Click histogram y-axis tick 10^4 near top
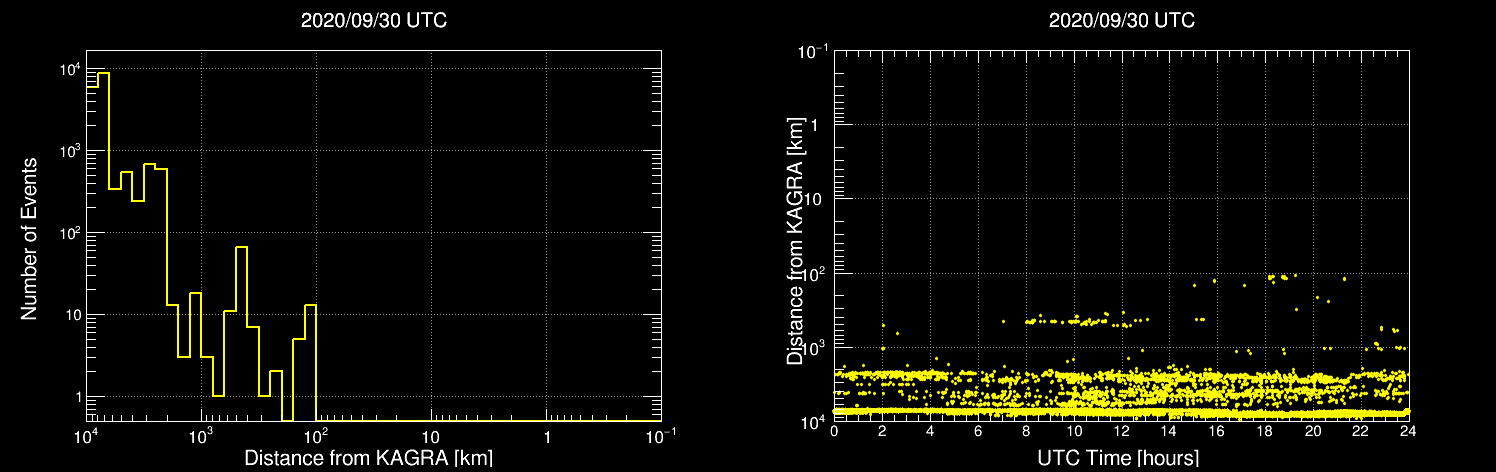This screenshot has width=1496, height=472. [x=69, y=69]
